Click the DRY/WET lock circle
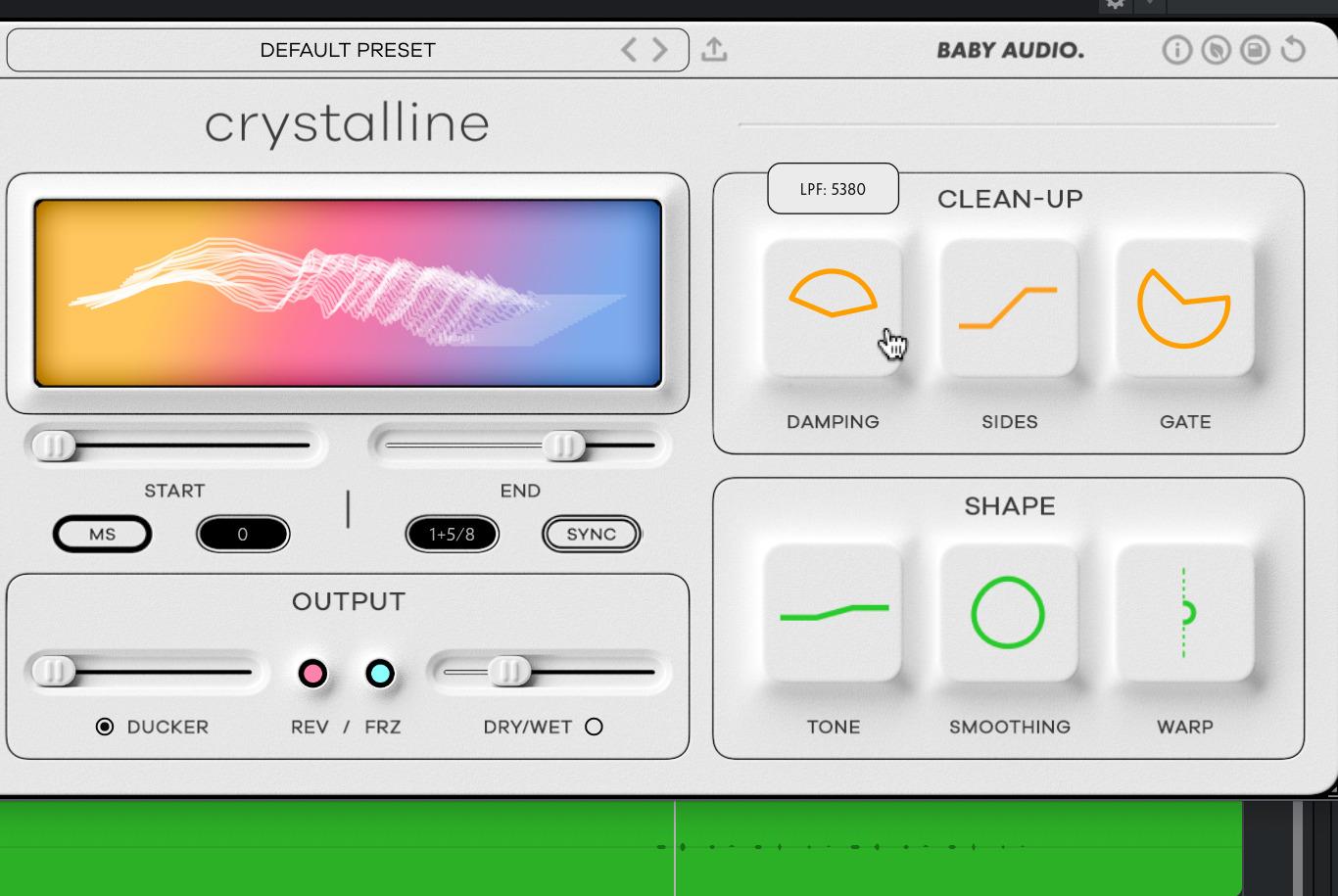 (594, 727)
